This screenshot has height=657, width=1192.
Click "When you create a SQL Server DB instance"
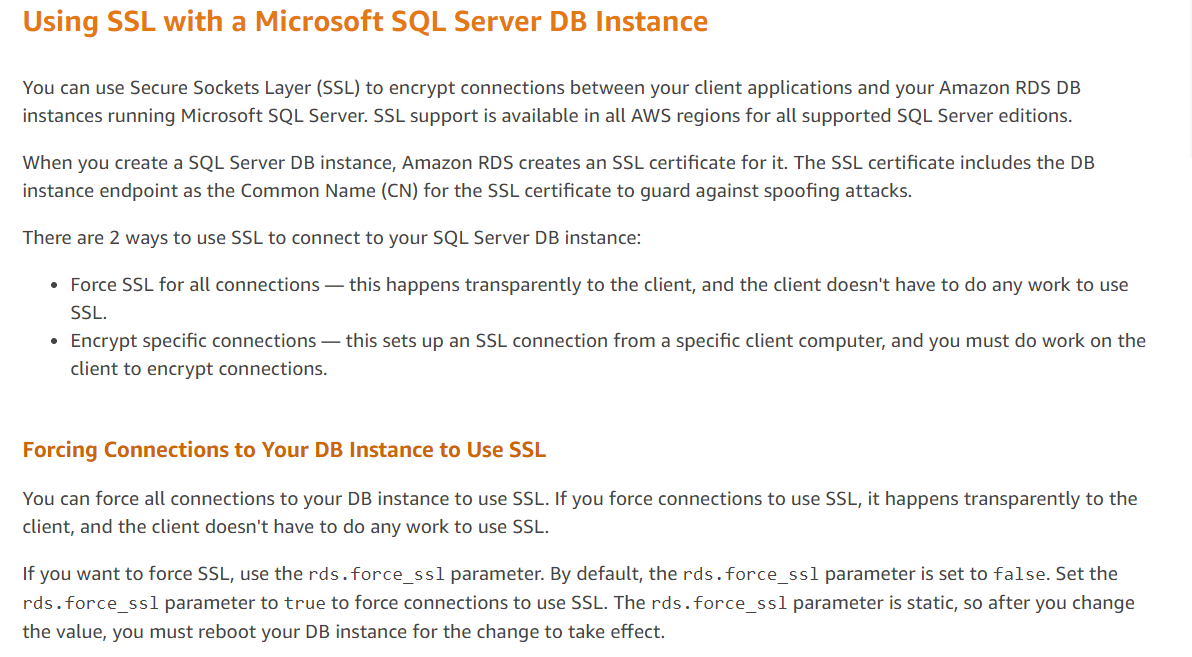coord(208,162)
